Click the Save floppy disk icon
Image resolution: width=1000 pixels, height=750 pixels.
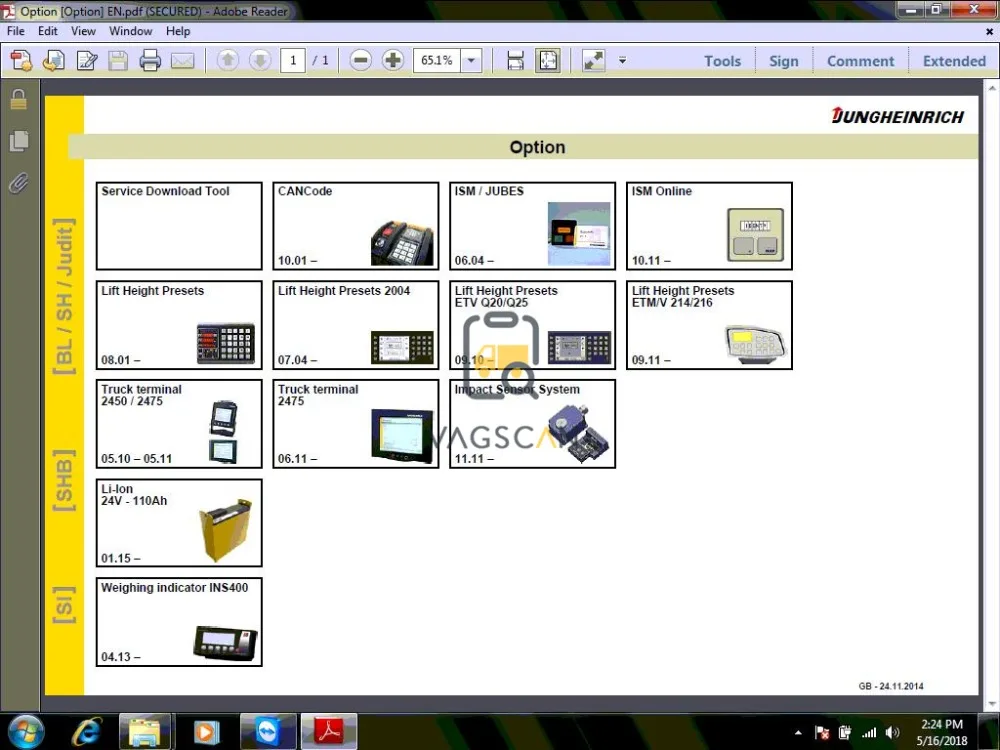click(118, 61)
